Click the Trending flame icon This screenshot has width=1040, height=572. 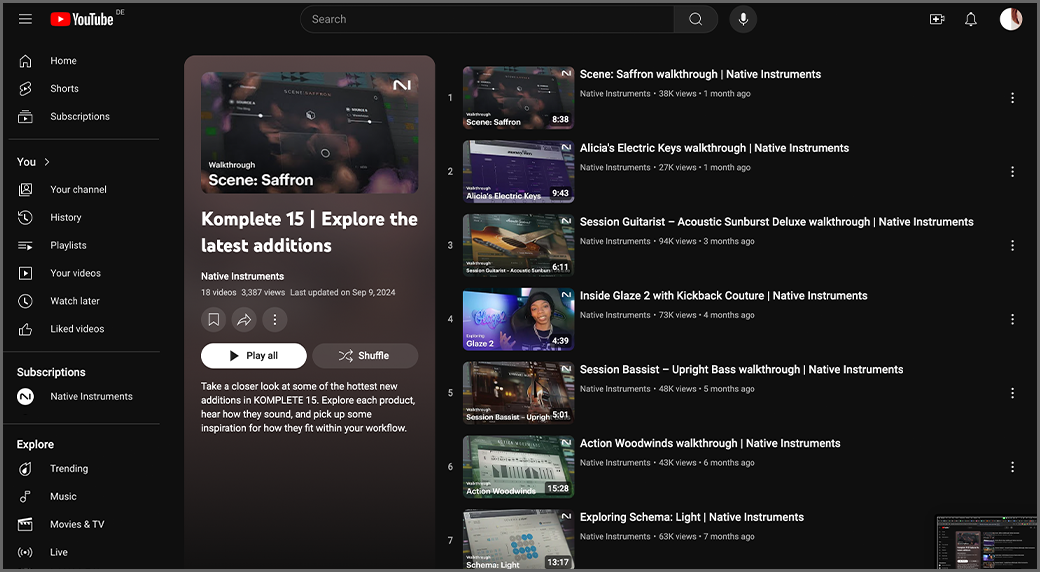[25, 469]
